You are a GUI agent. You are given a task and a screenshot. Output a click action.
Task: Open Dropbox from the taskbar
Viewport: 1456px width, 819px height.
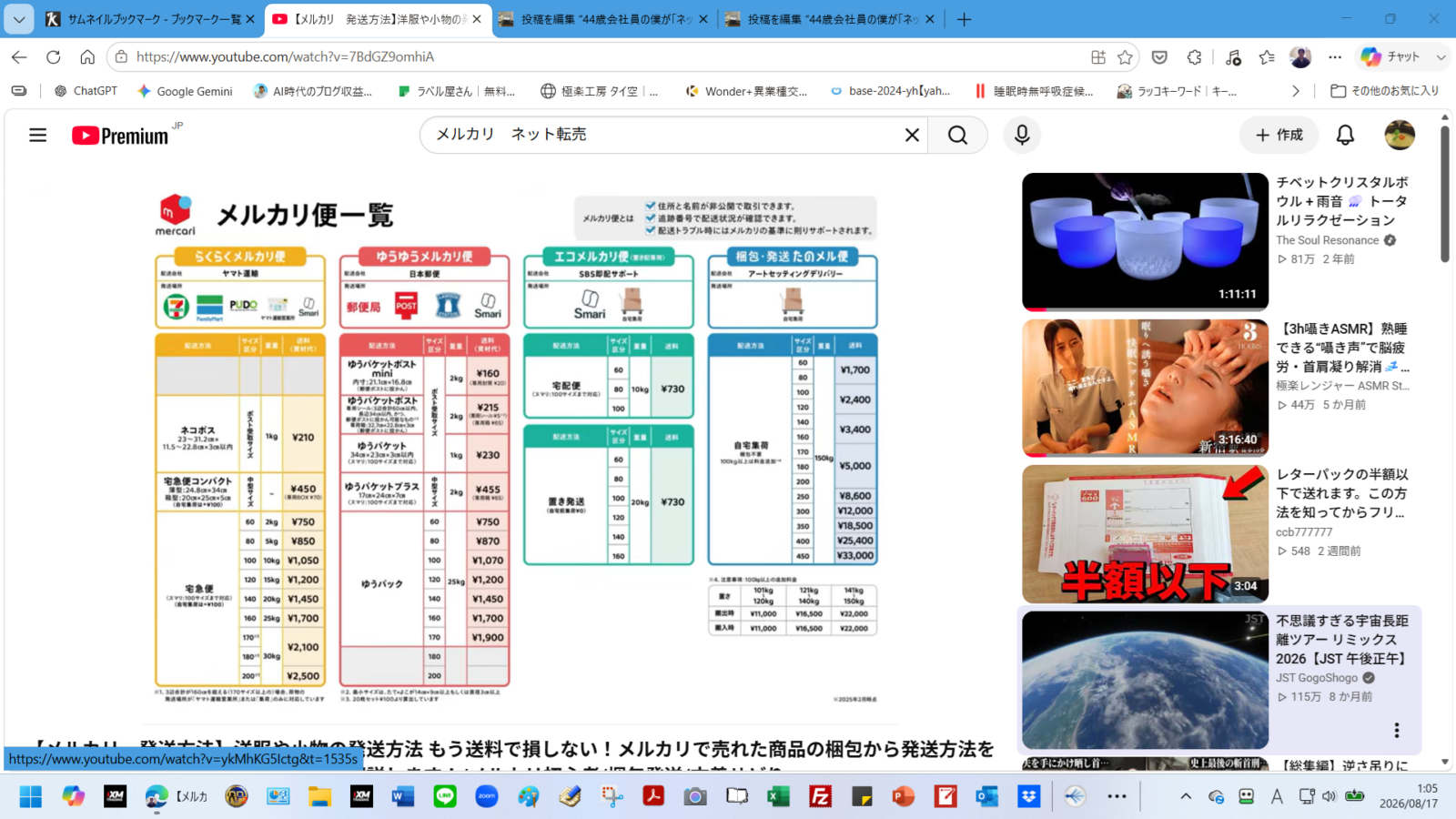[x=1029, y=797]
